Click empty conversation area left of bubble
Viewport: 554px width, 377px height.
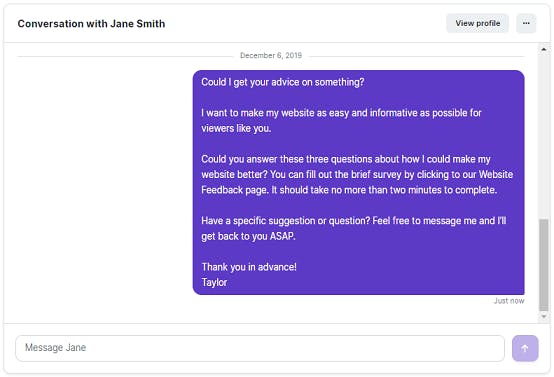tap(99, 182)
